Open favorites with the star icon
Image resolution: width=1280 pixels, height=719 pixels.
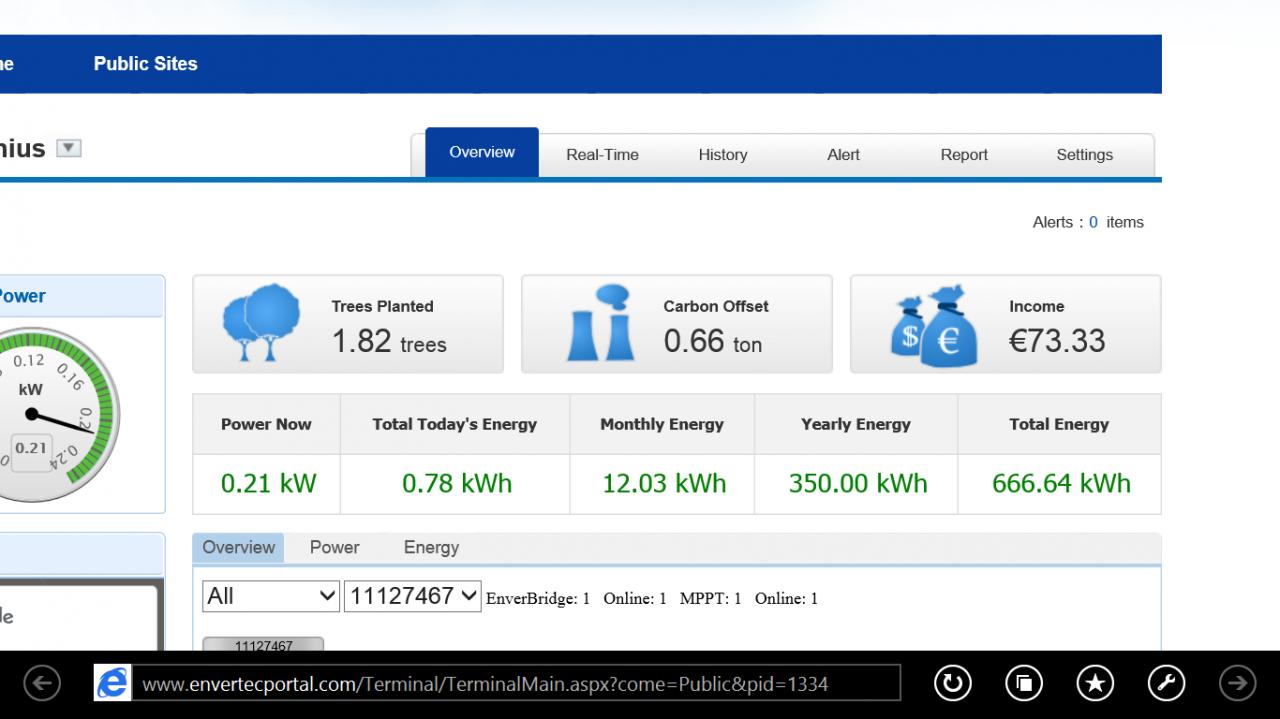1095,684
